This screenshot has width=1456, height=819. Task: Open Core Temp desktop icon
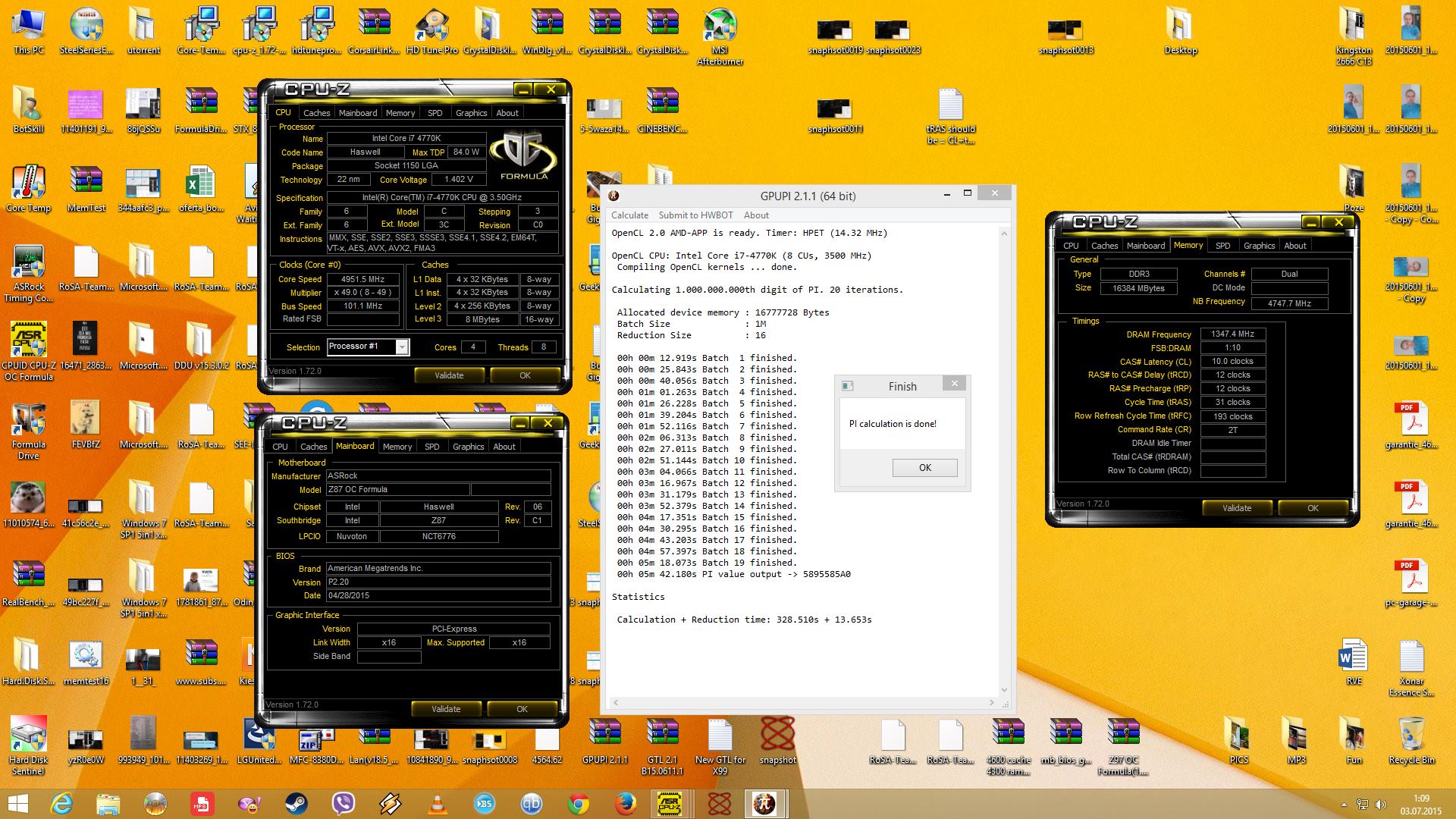coord(29,188)
